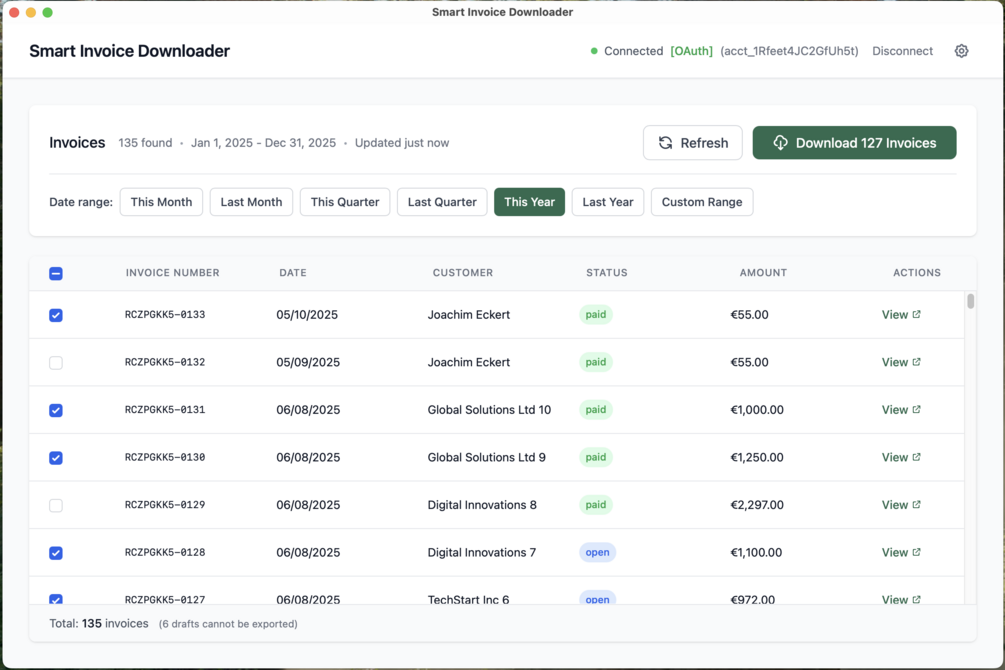
Task: Select the Last Year date range
Action: pyautogui.click(x=608, y=202)
